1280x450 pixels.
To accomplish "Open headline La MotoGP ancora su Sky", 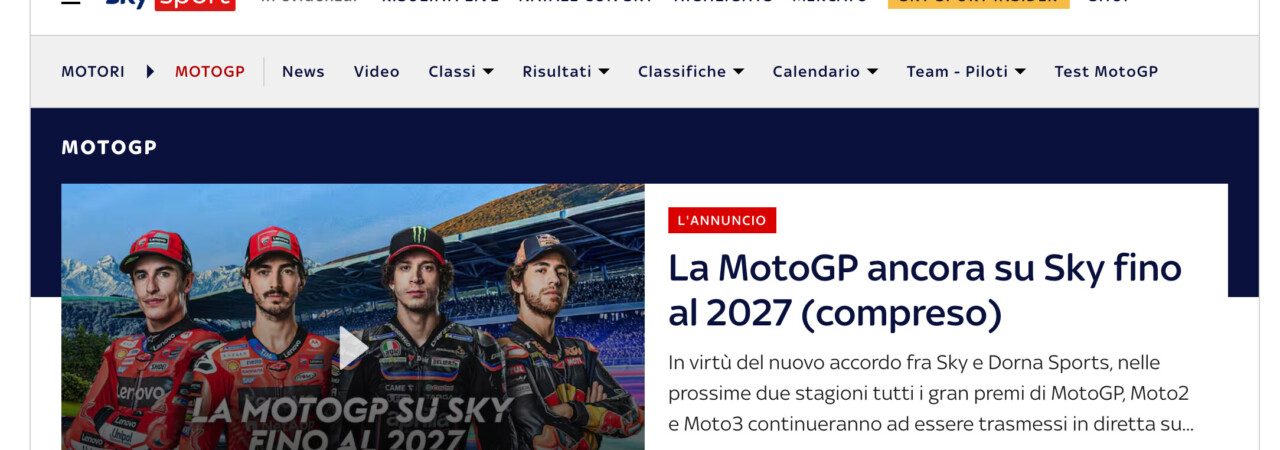I will (x=925, y=291).
